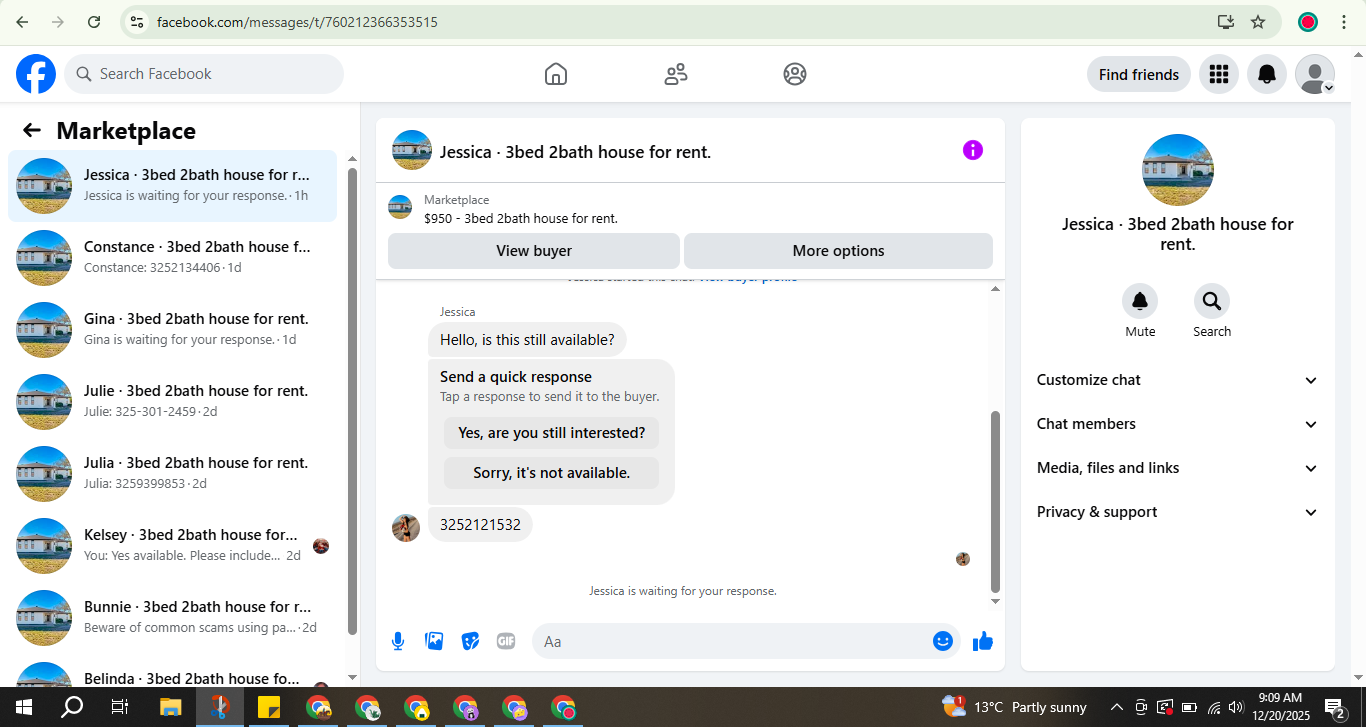Search in conversation using magnifier icon

[x=1212, y=301]
